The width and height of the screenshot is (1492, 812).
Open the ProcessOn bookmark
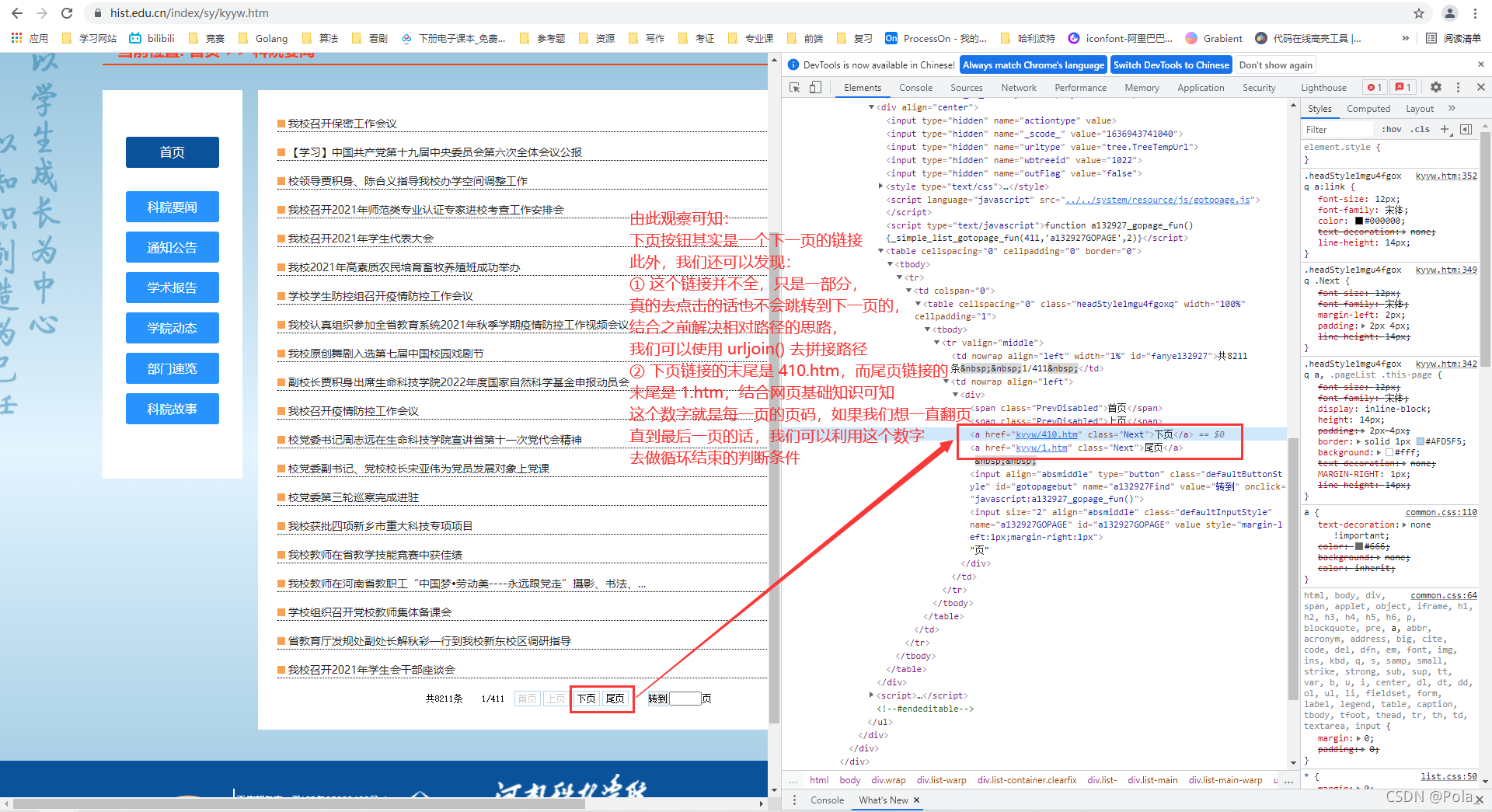click(x=936, y=38)
